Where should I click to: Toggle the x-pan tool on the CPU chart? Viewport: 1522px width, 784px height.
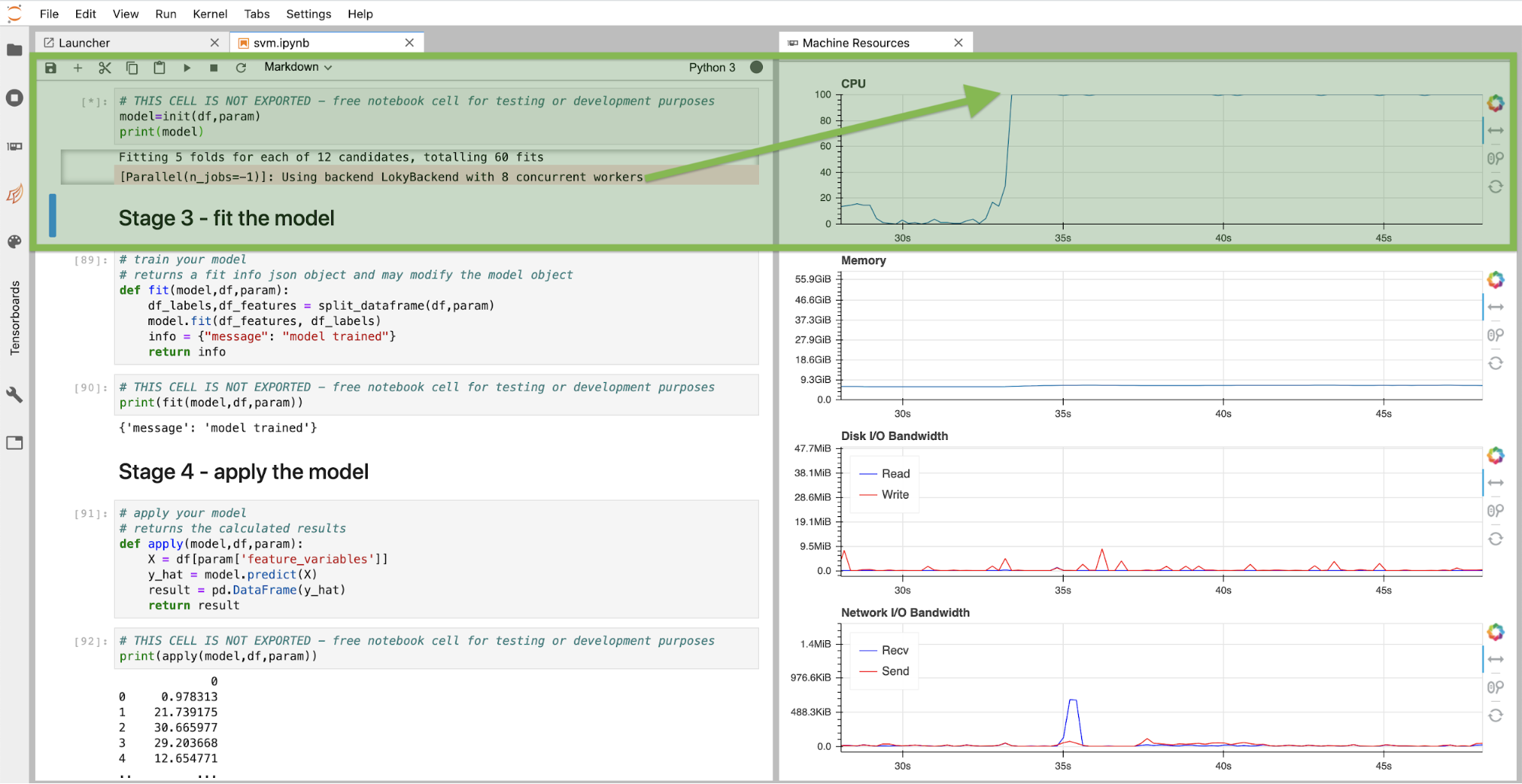(x=1495, y=131)
